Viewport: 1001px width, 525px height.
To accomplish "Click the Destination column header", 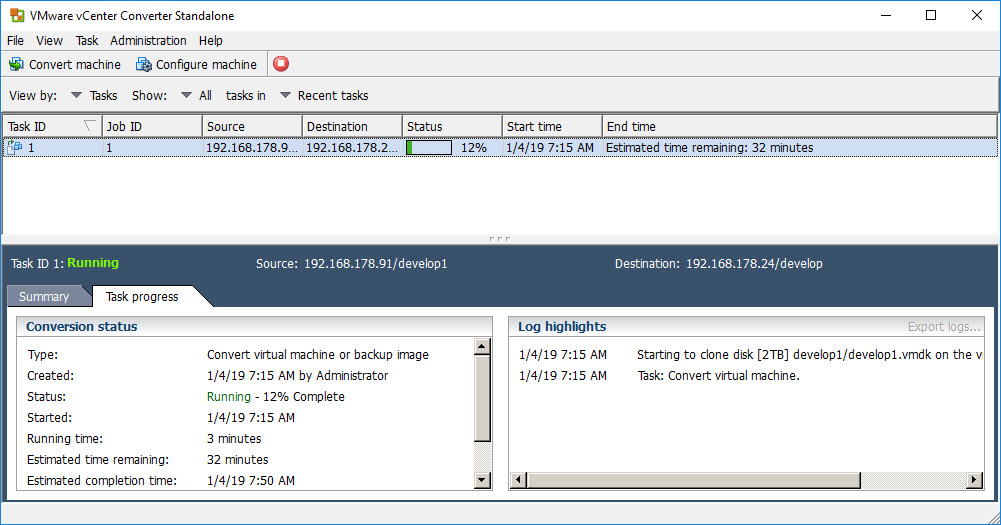I will pyautogui.click(x=352, y=126).
